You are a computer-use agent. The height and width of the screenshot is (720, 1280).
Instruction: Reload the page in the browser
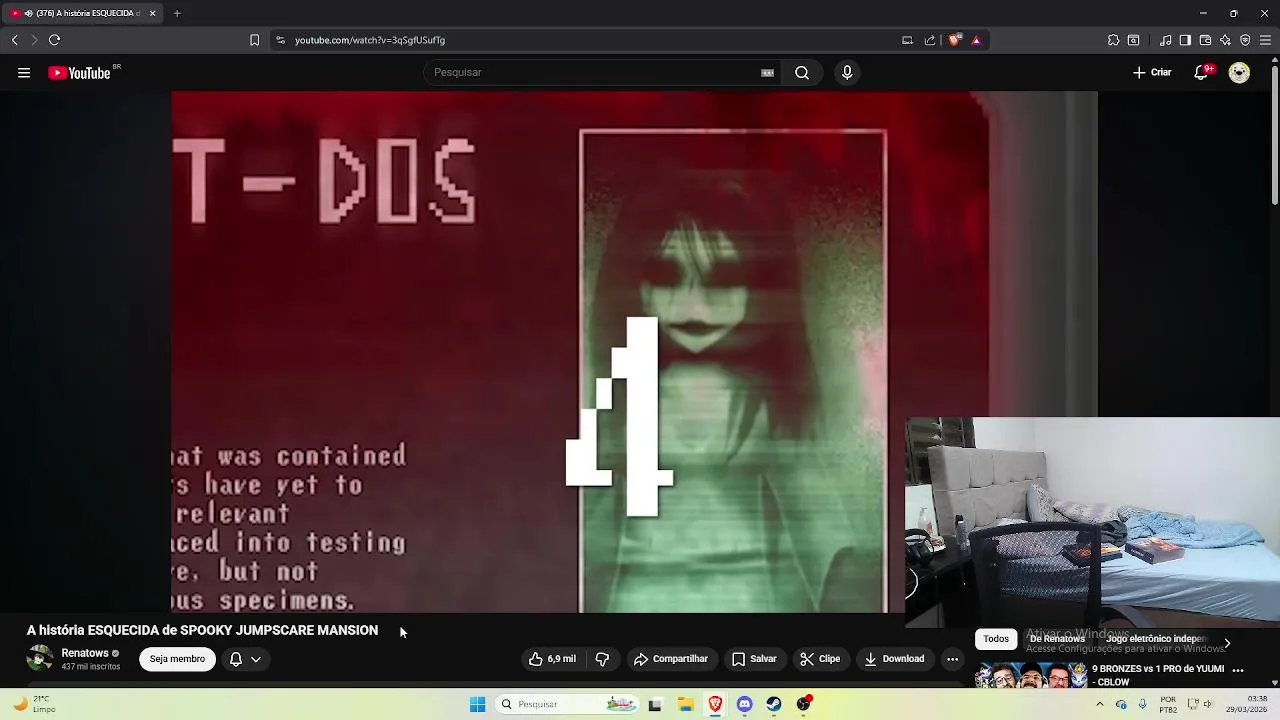pyautogui.click(x=54, y=40)
